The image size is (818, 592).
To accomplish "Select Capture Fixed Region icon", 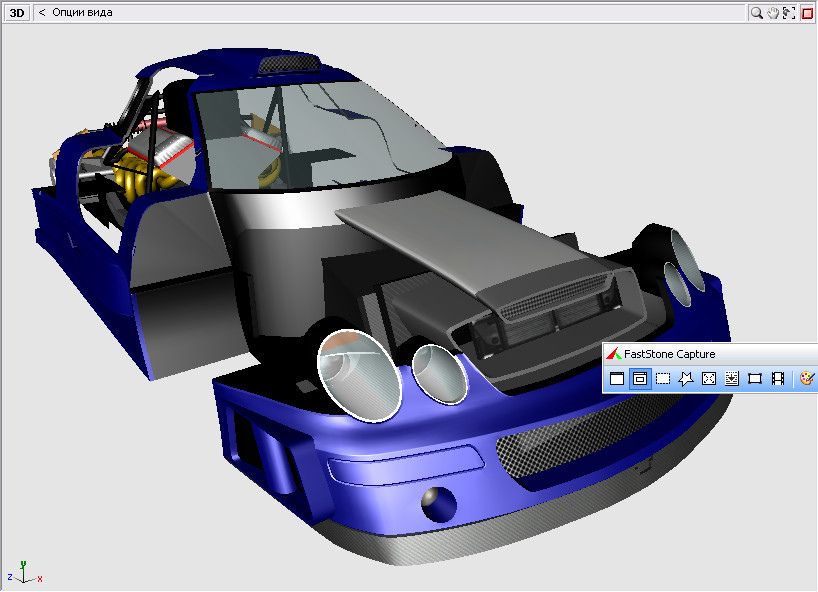I will click(755, 379).
